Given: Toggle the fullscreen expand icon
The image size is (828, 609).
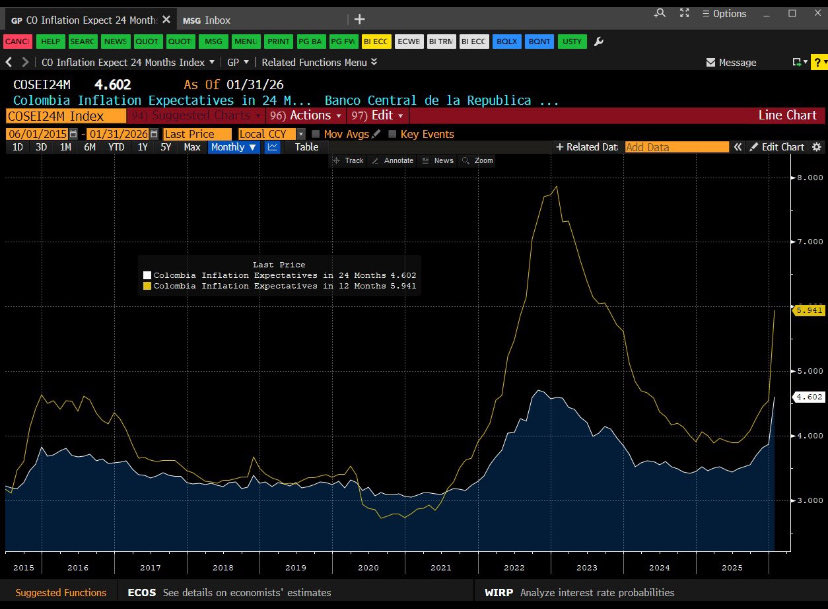Looking at the screenshot, I should pos(684,13).
